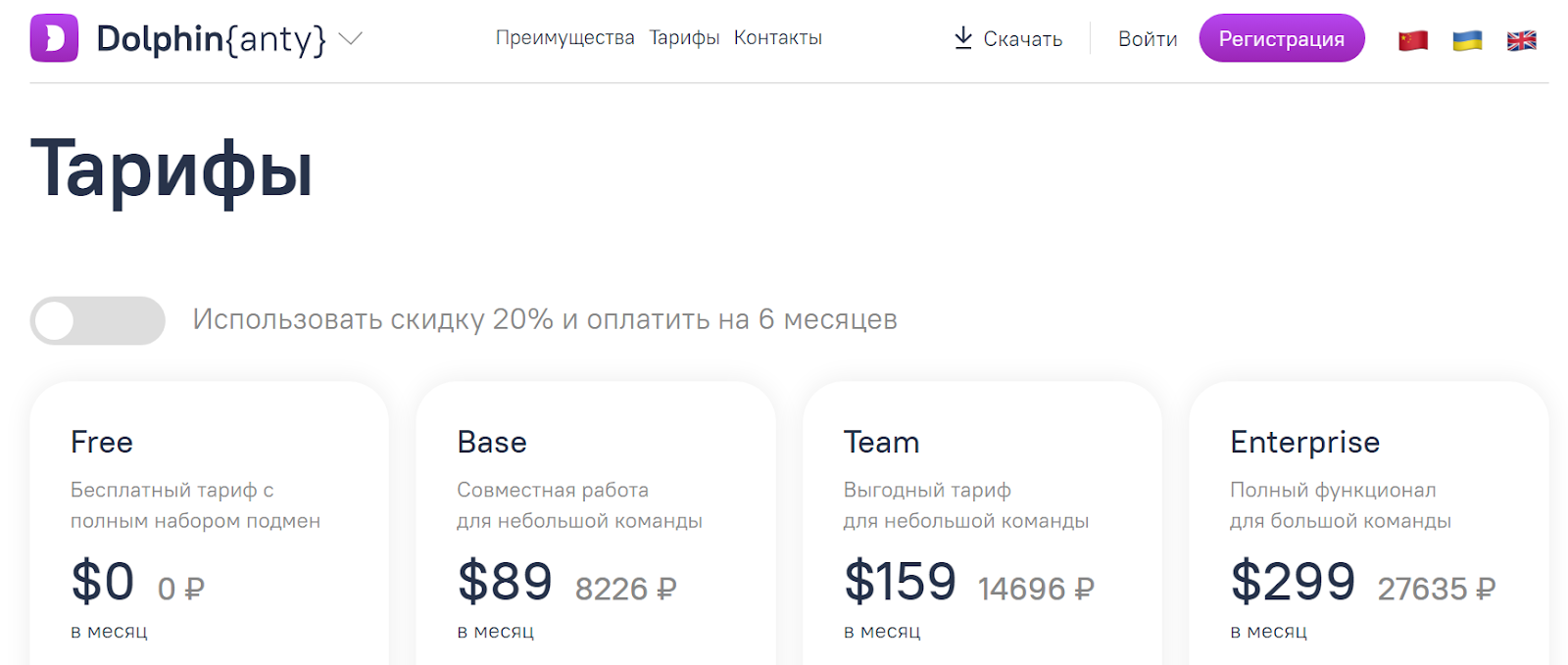Click the $89 price on Base plan
This screenshot has width=1568, height=665.
tap(505, 581)
